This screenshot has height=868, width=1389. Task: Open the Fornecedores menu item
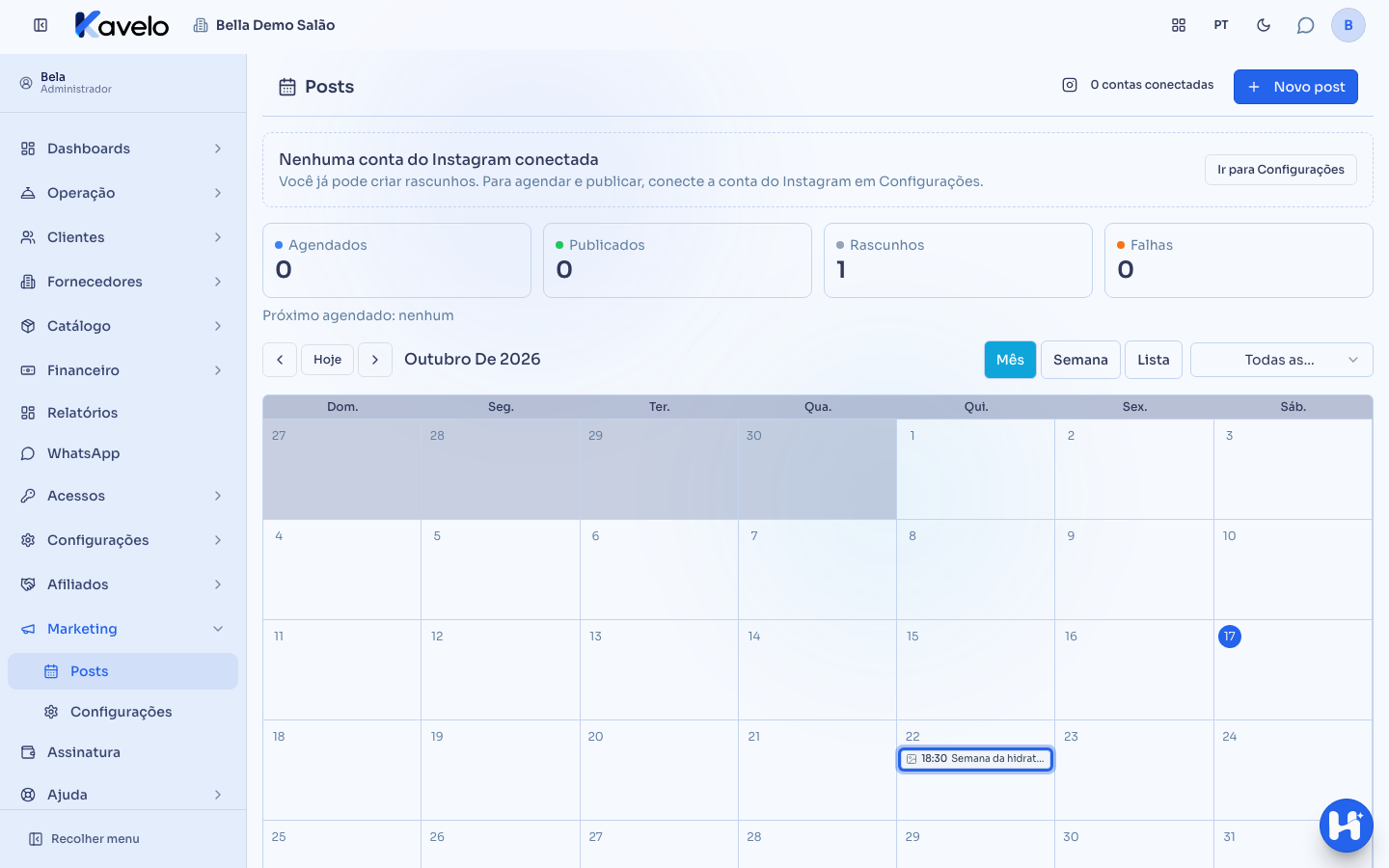[x=123, y=282]
